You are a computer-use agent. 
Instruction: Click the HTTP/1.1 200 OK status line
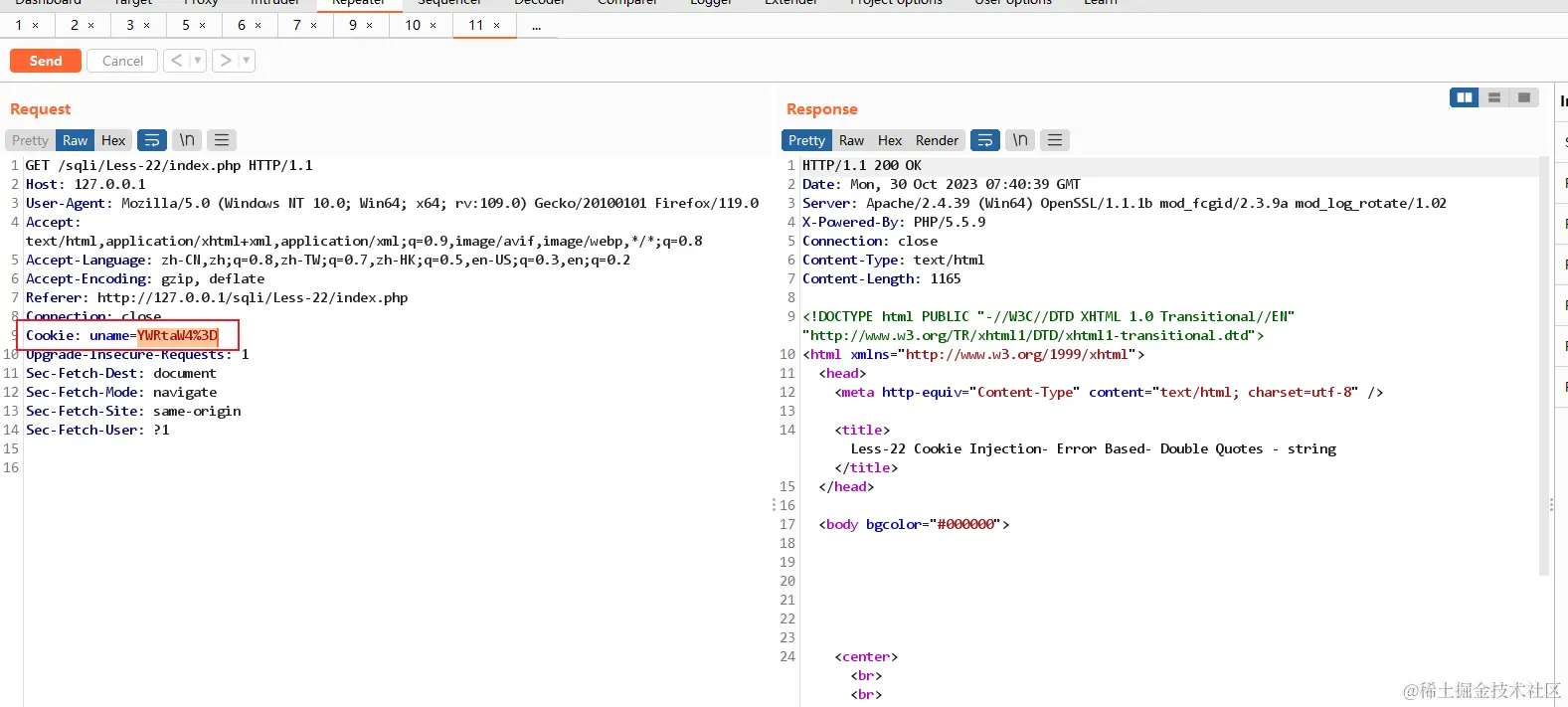point(862,165)
